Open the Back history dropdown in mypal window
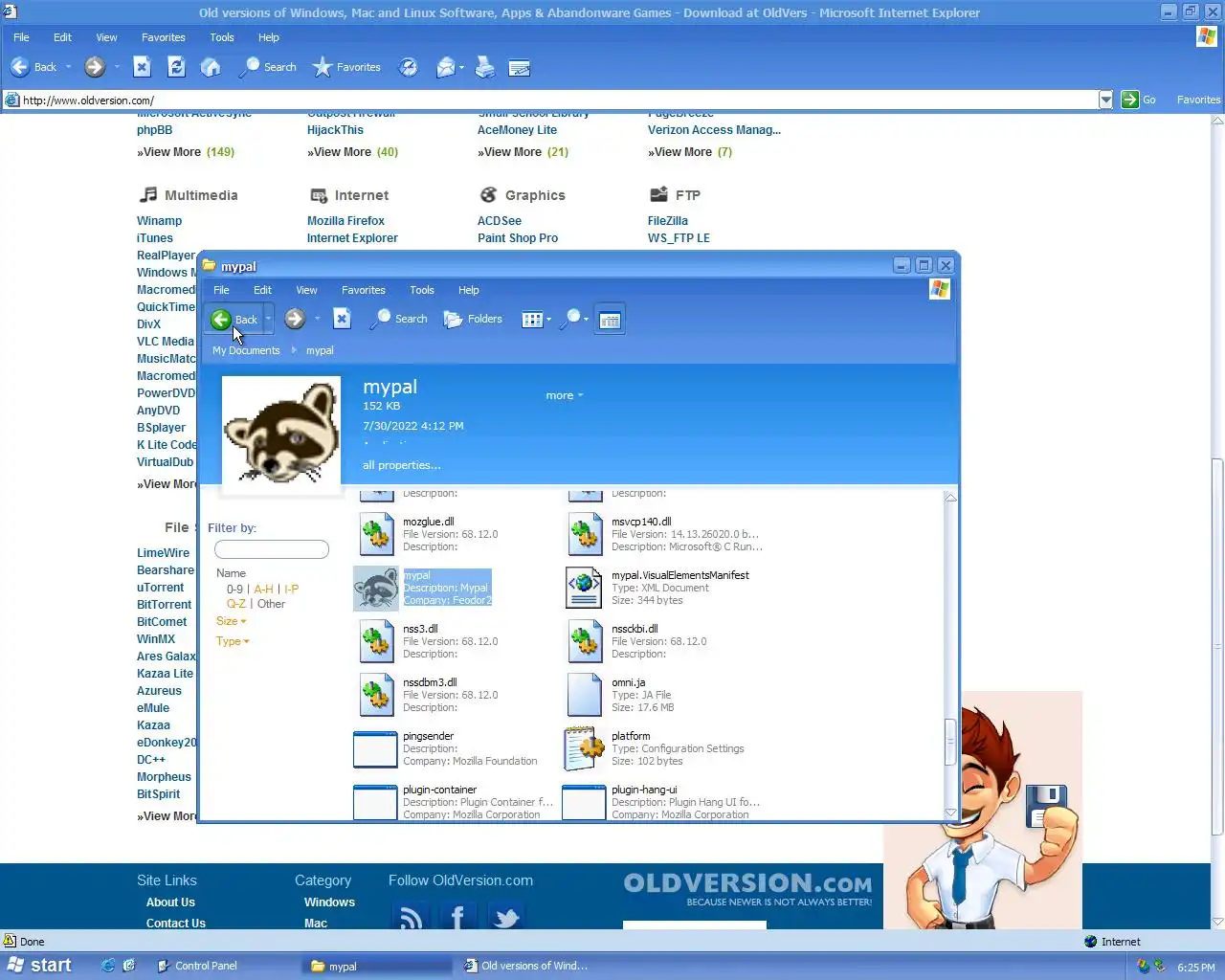The image size is (1225, 980). [269, 320]
